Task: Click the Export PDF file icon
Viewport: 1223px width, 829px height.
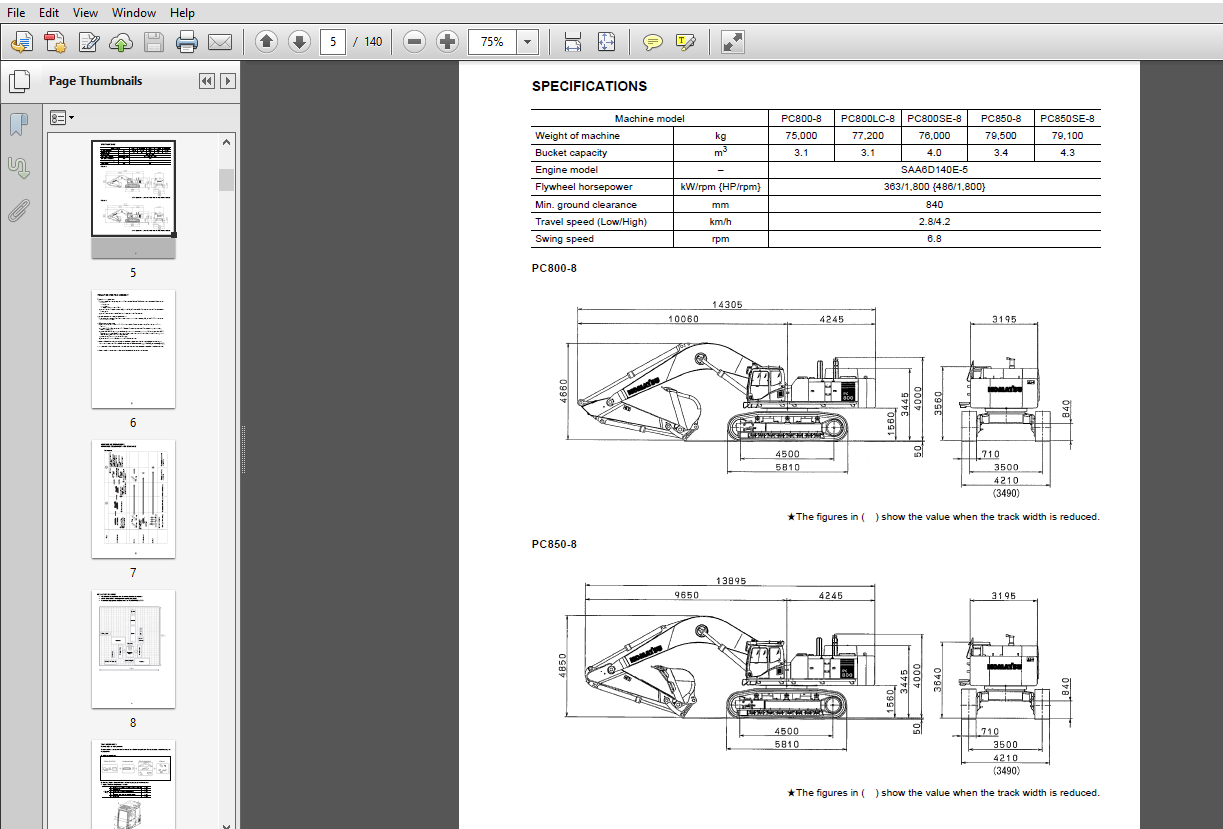Action: 55,42
